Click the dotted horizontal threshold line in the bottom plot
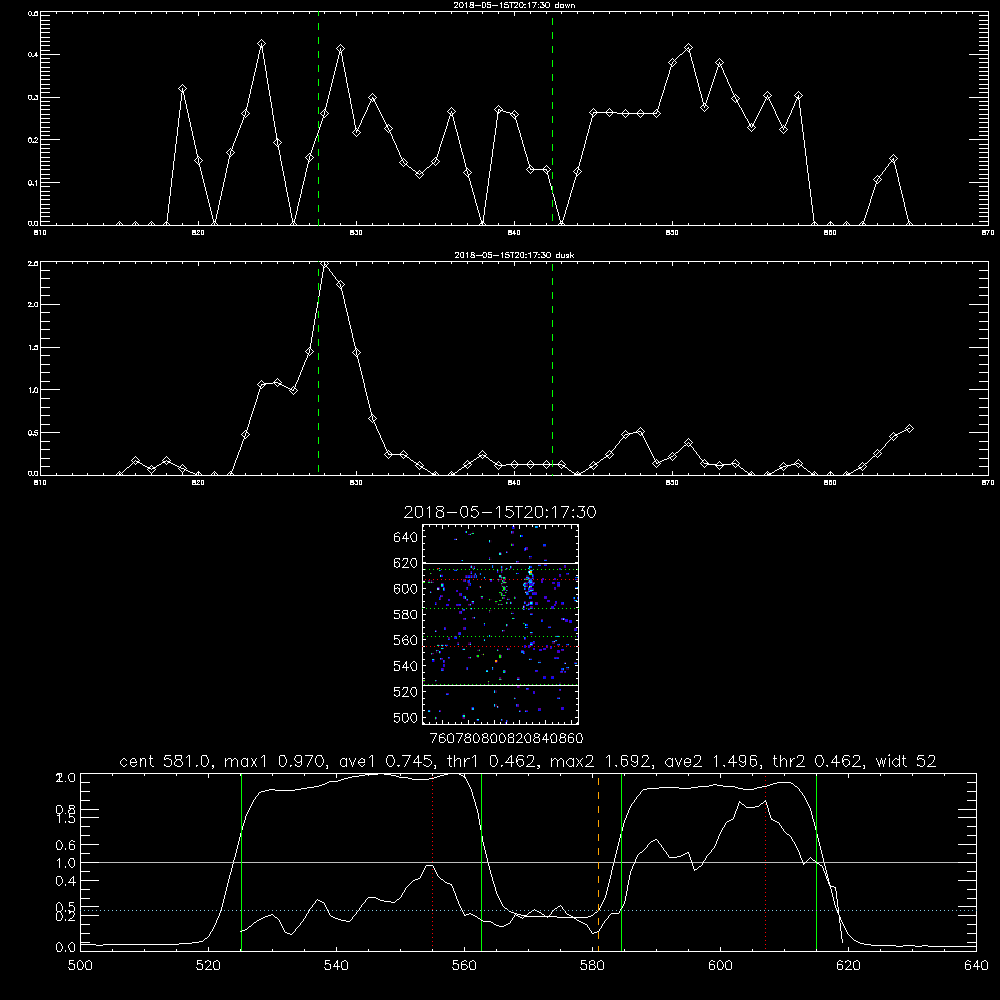Image resolution: width=1000 pixels, height=1000 pixels. 528,911
